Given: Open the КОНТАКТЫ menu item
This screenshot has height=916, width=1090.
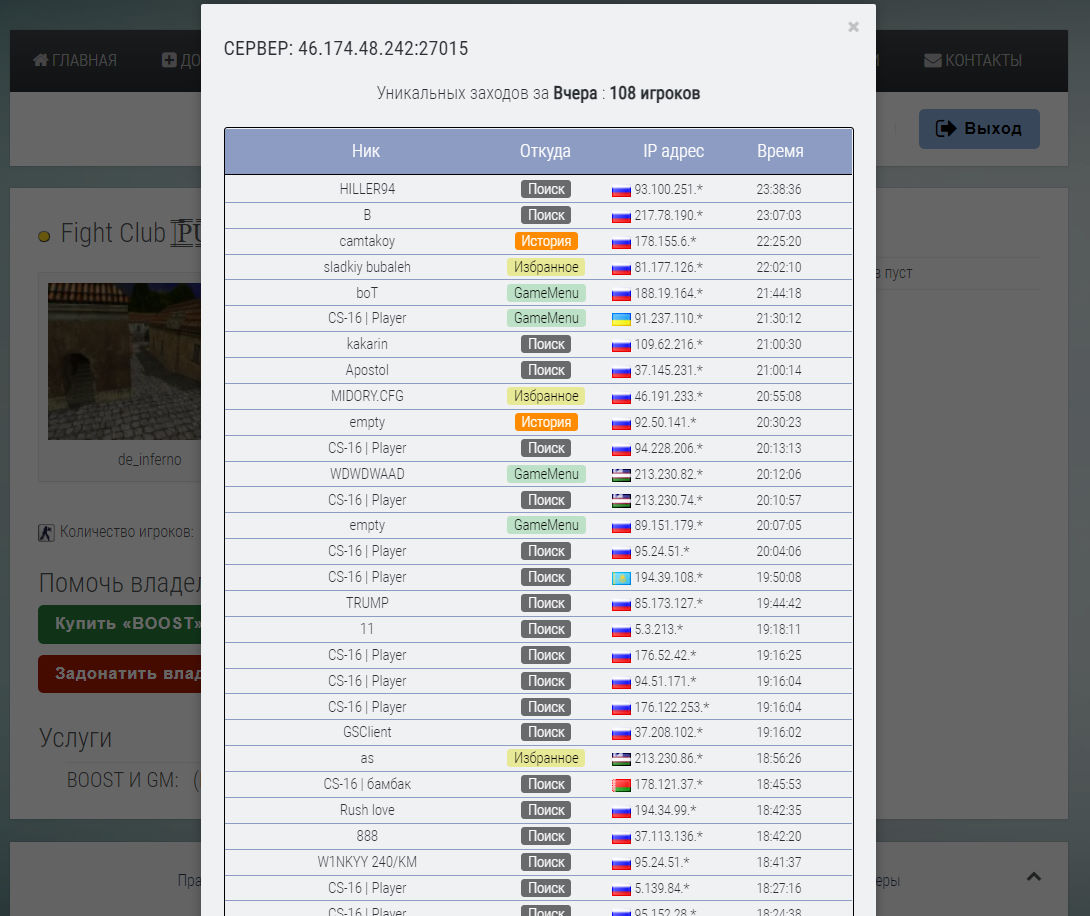Looking at the screenshot, I should pyautogui.click(x=973, y=60).
